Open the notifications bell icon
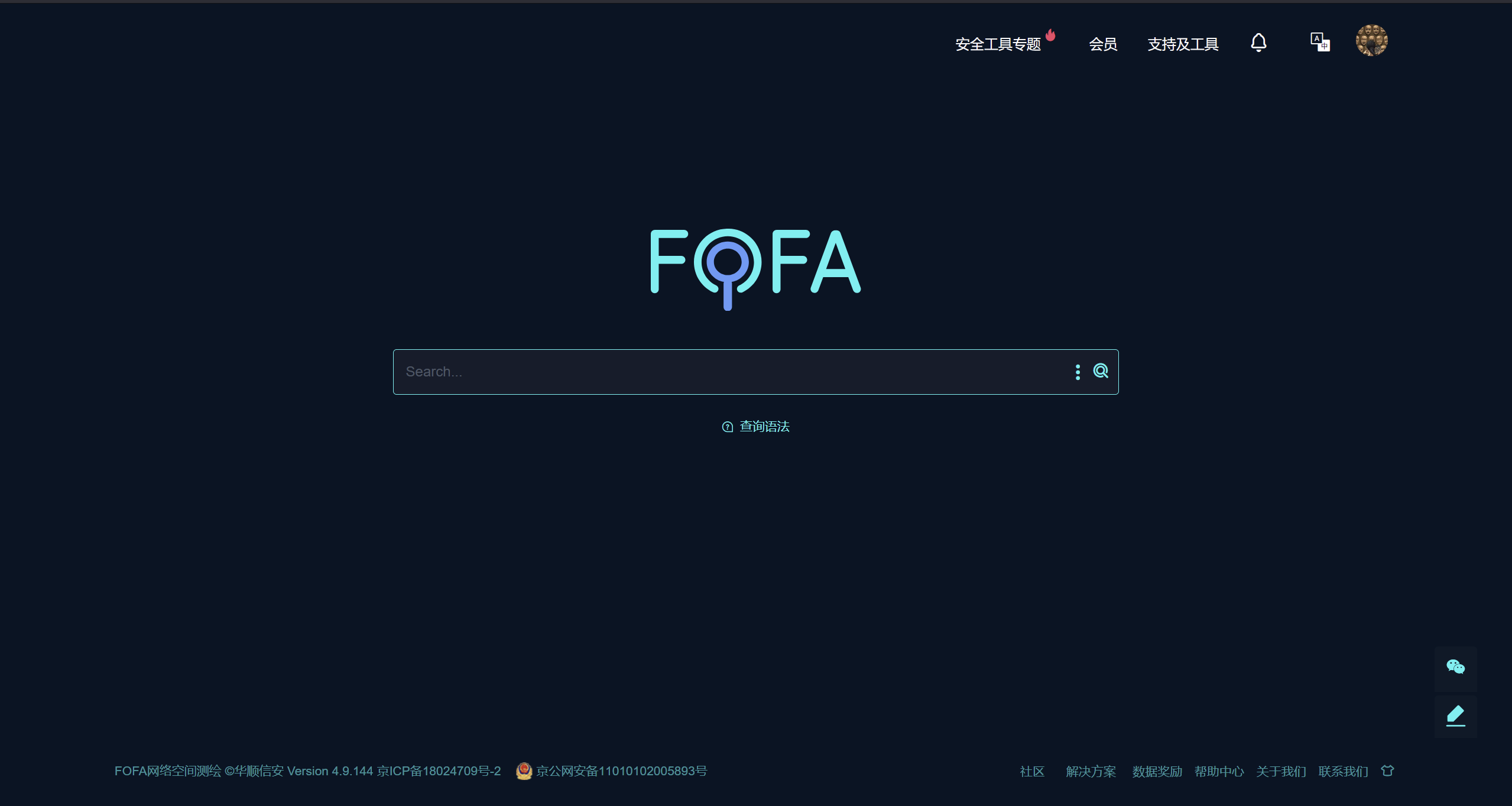 tap(1258, 43)
